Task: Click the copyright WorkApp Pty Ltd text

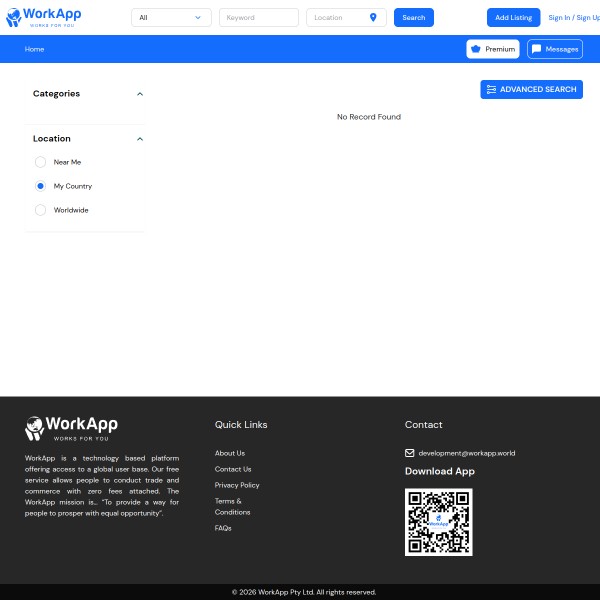Action: 304,592
